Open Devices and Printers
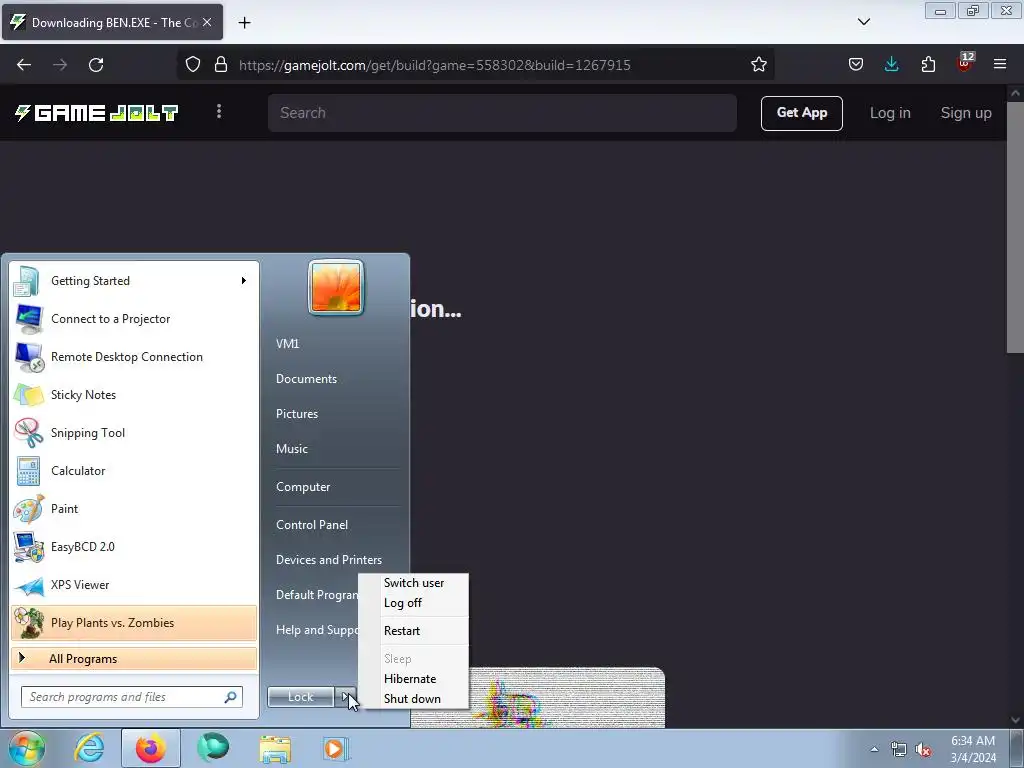Viewport: 1024px width, 768px height. (329, 560)
